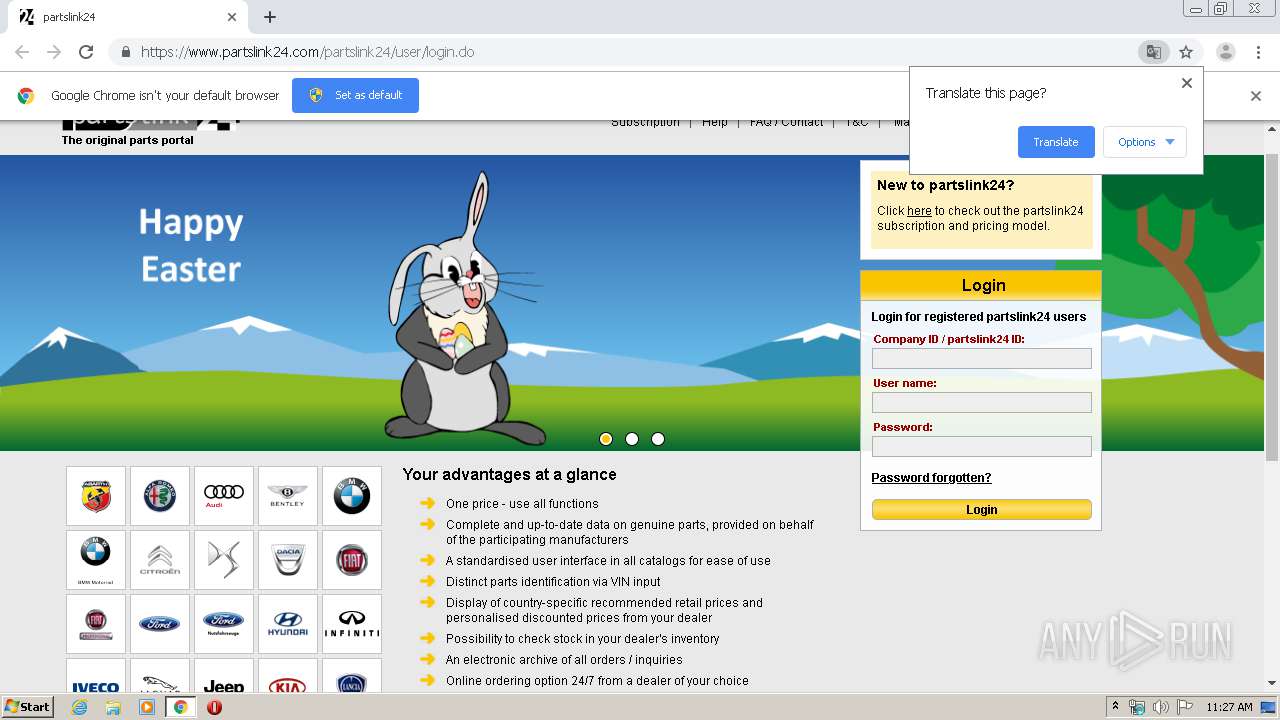The image size is (1280, 720).
Task: Open the T&C menu item
Action: [857, 122]
